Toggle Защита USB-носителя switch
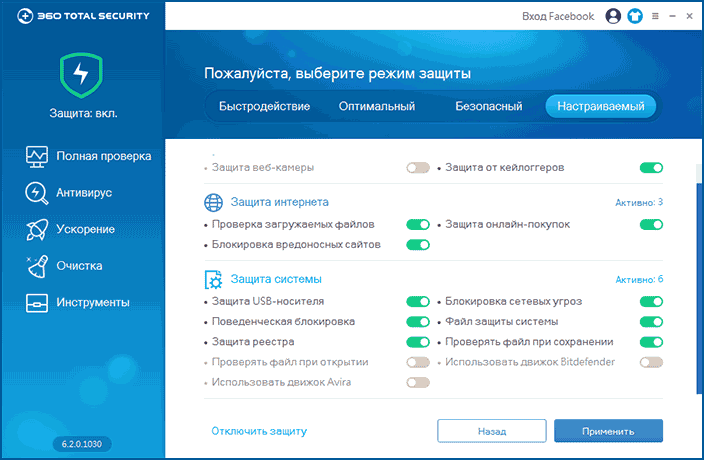Image resolution: width=704 pixels, height=460 pixels. 418,302
